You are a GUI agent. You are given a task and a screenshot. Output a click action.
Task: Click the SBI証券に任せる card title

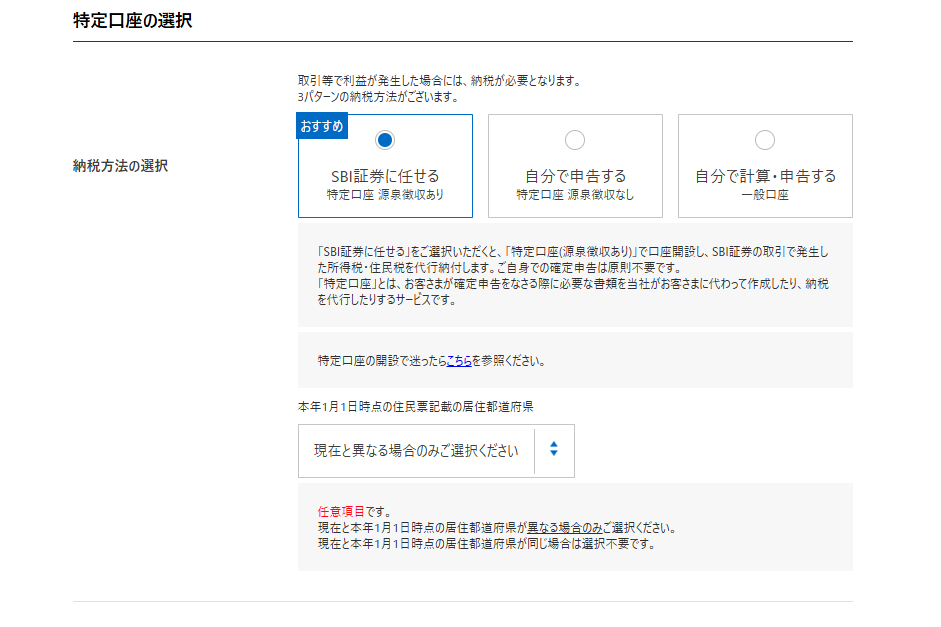coord(385,176)
